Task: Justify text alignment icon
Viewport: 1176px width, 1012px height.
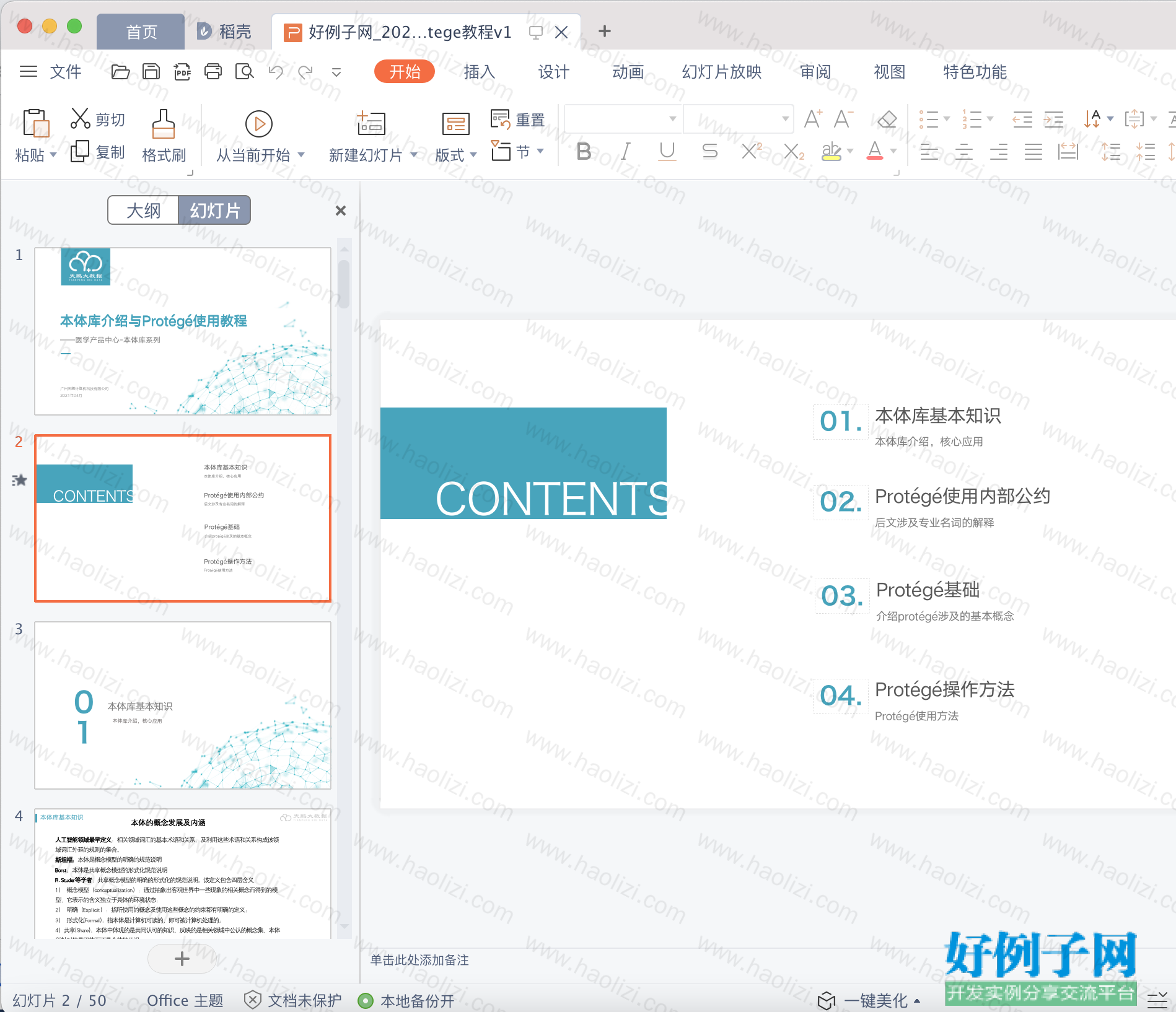Action: (1033, 152)
